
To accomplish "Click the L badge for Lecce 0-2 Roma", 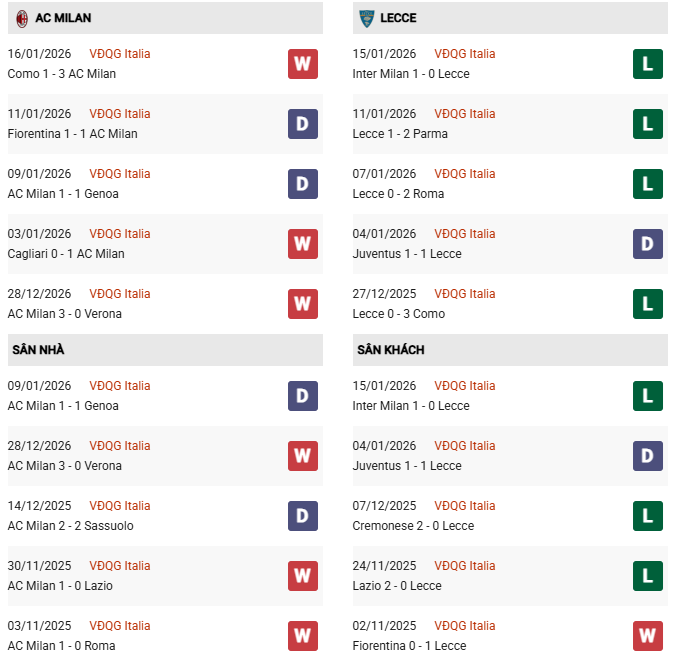I will coord(648,184).
